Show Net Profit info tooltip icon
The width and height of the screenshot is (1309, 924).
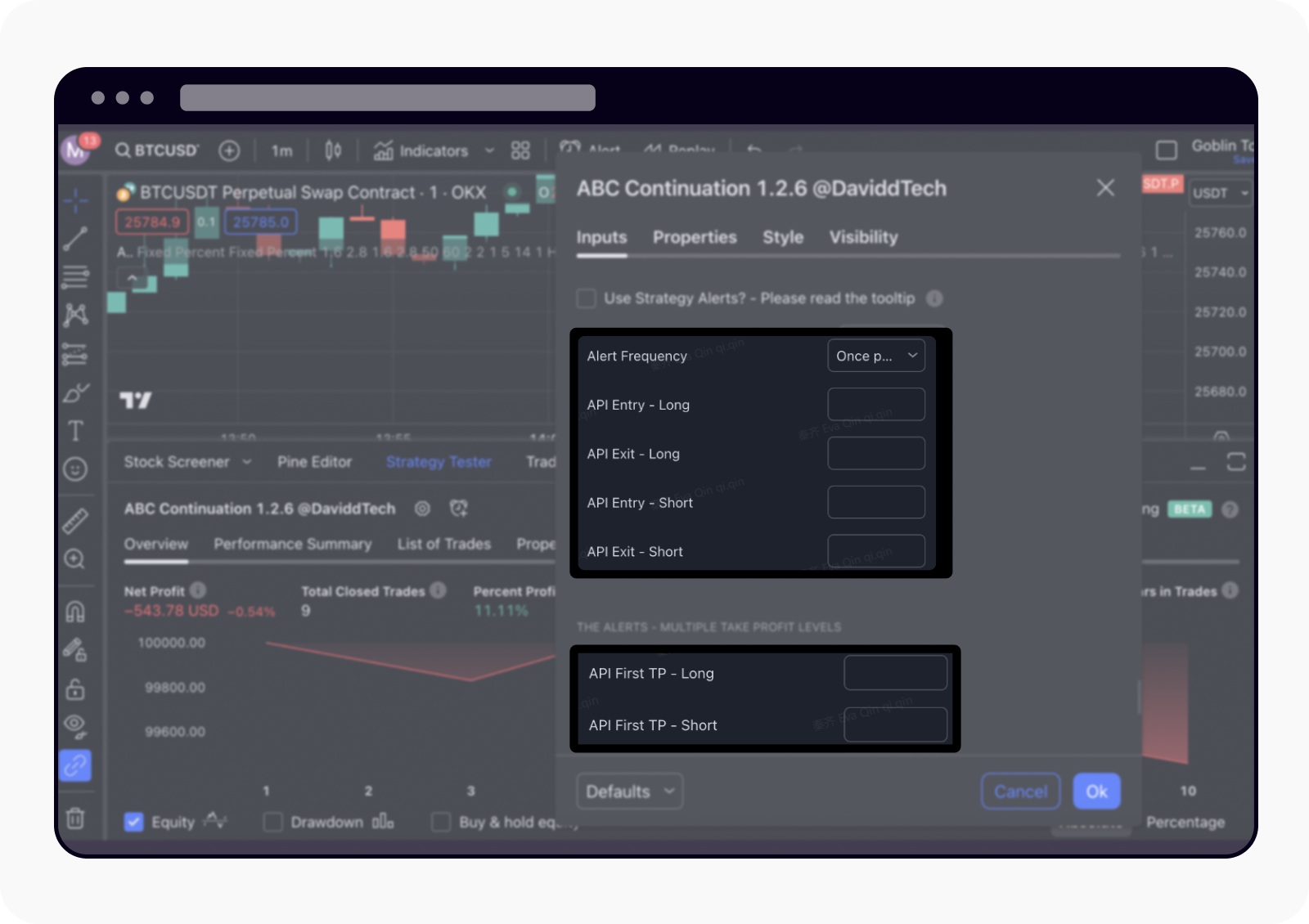[x=198, y=590]
